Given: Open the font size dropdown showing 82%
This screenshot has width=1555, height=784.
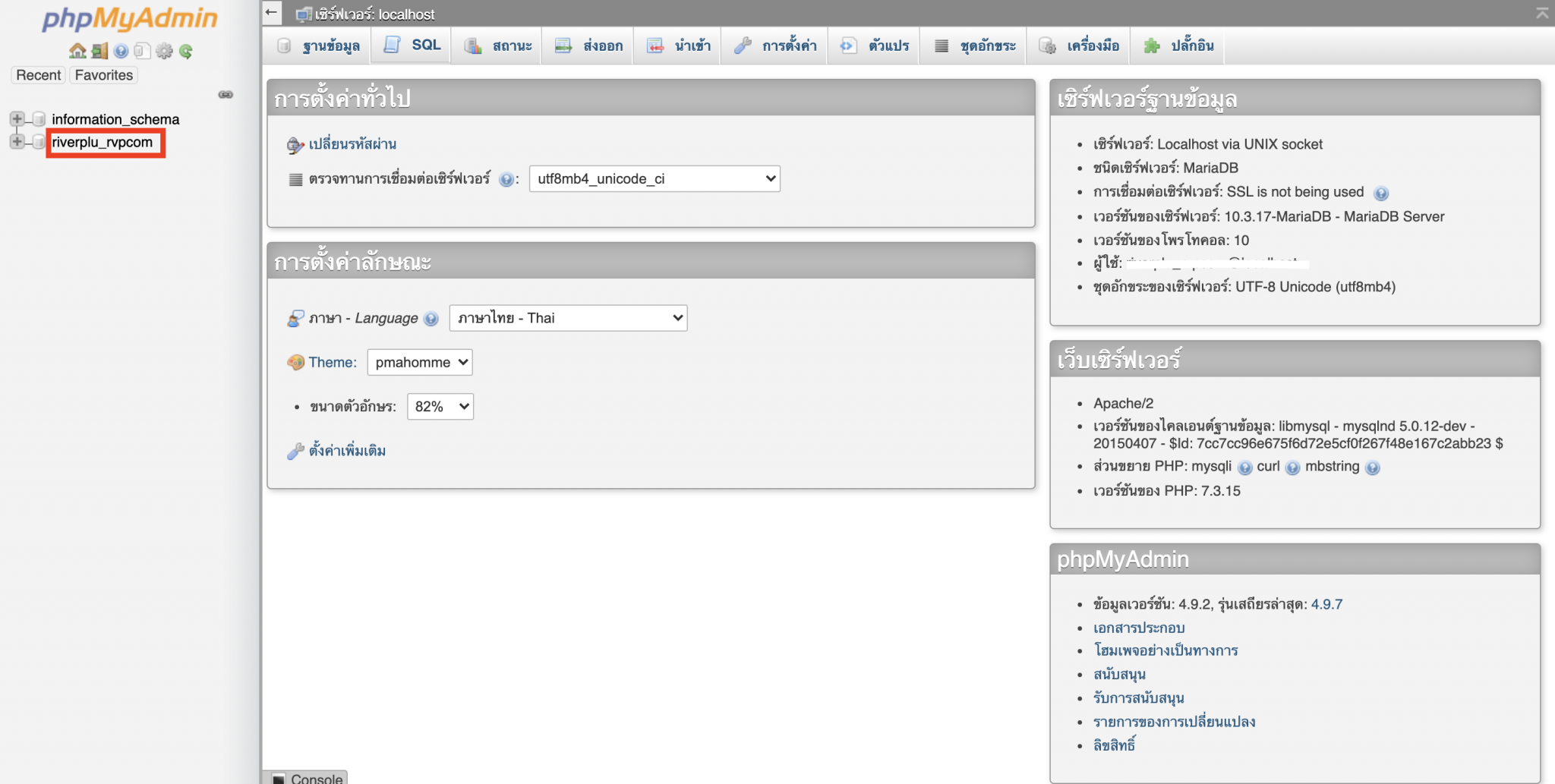Looking at the screenshot, I should pyautogui.click(x=440, y=406).
